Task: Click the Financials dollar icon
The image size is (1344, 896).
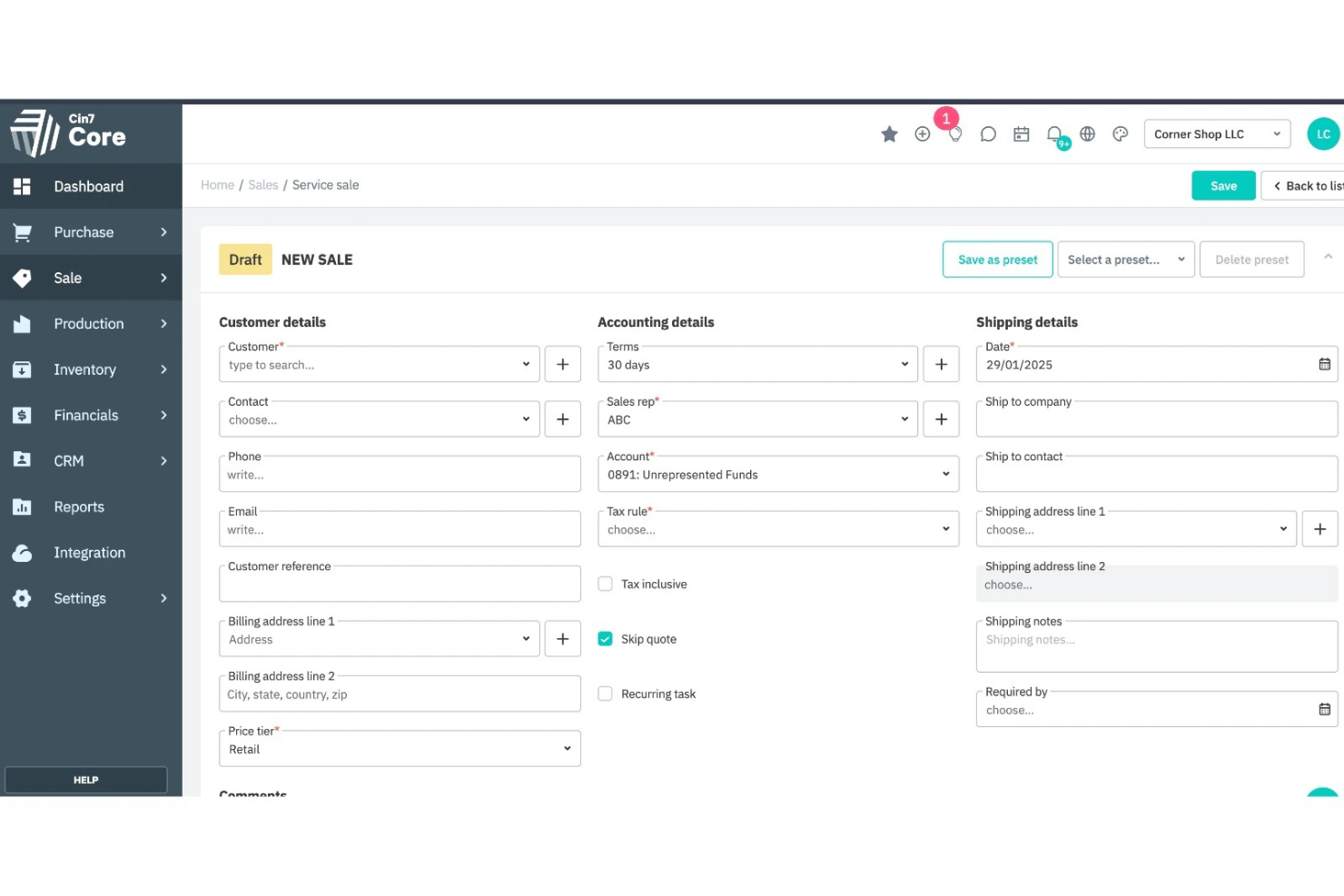Action: coord(22,415)
